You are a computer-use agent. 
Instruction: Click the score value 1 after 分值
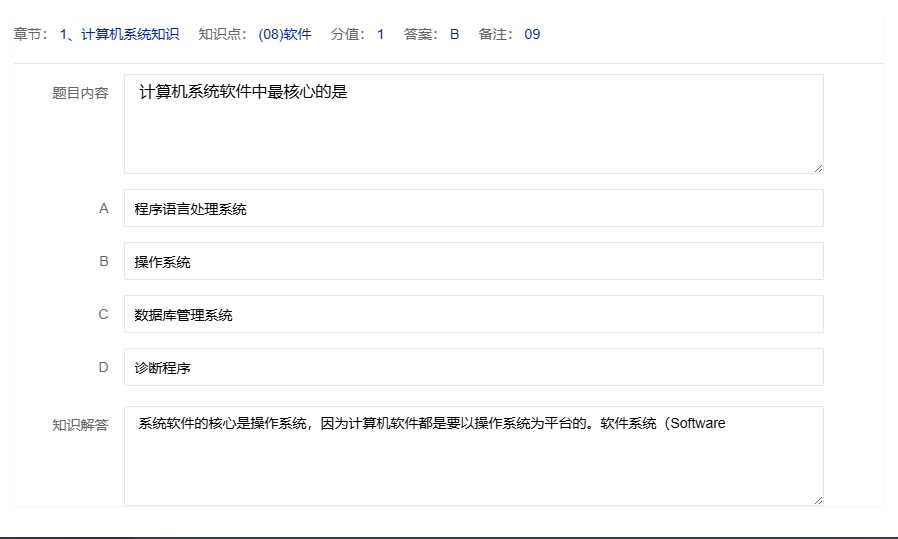pos(380,35)
